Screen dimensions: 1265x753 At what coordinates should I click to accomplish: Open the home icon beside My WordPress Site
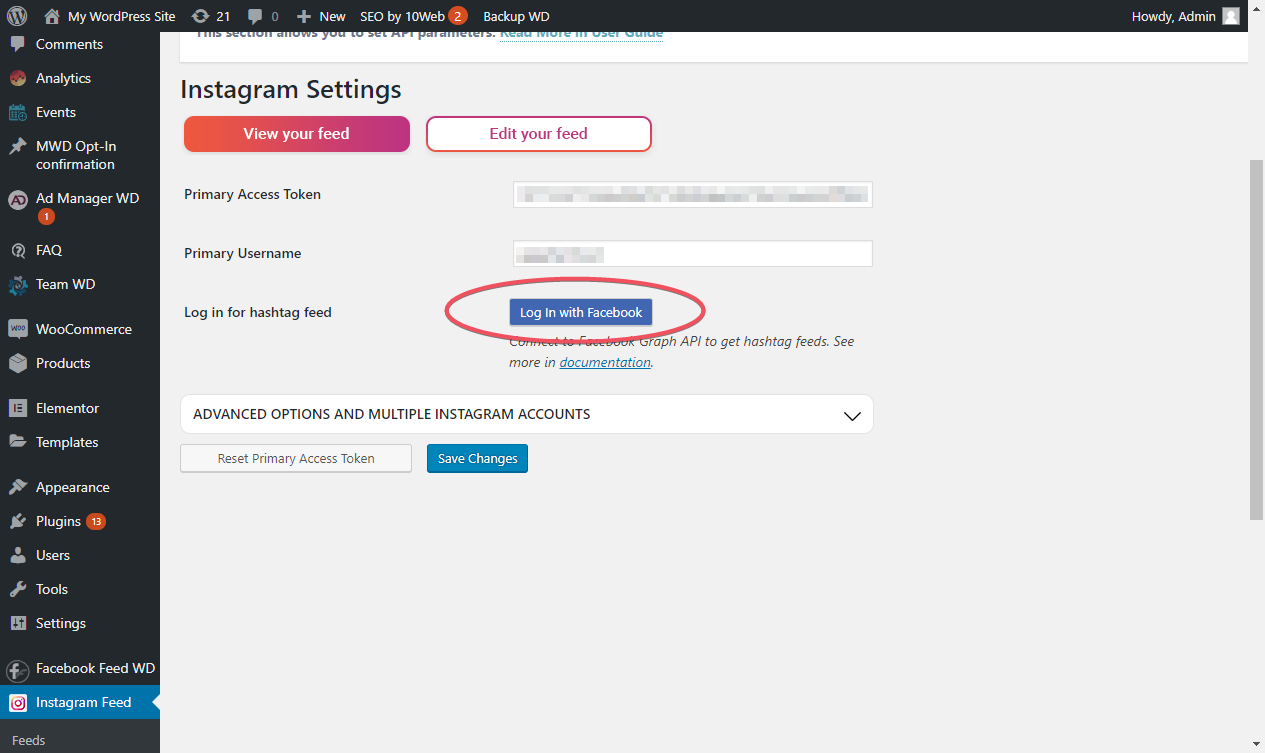pos(52,16)
